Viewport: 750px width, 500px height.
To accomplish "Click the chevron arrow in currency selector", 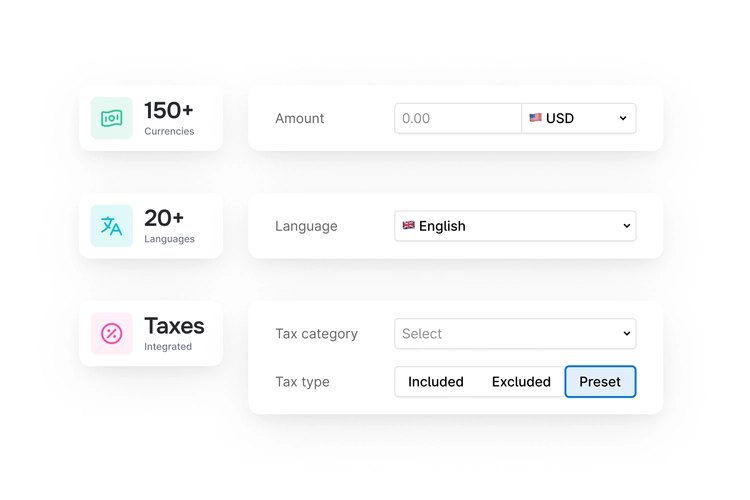I will [623, 118].
